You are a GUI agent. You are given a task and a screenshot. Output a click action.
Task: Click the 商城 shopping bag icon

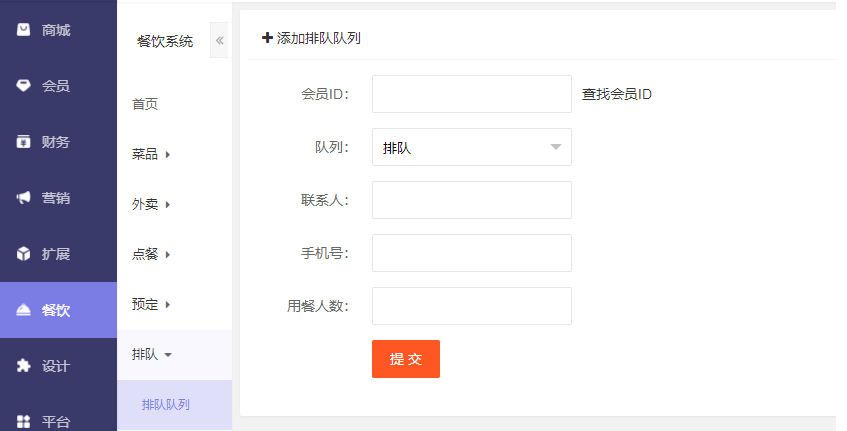click(24, 30)
